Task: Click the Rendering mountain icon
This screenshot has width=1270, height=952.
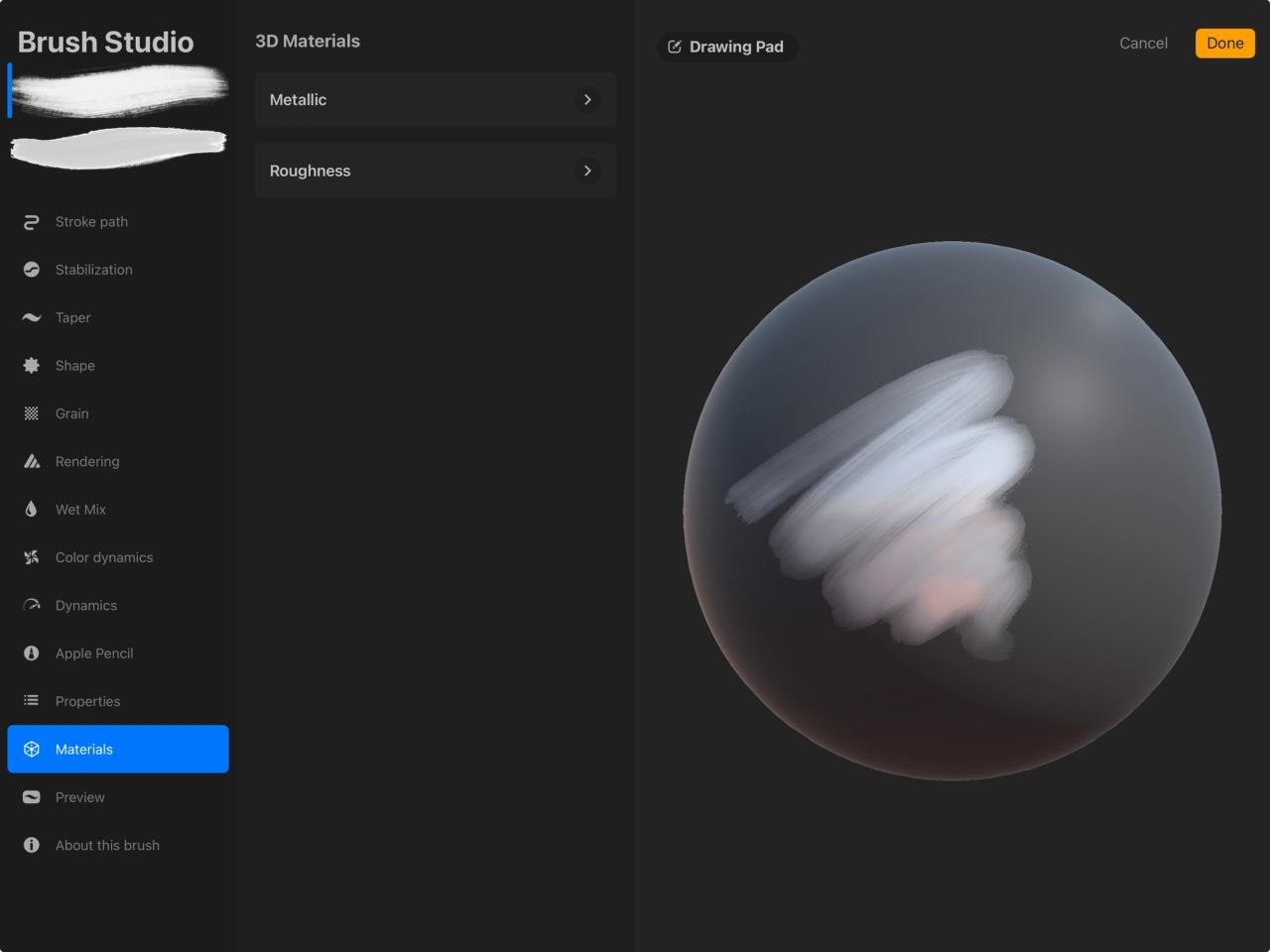Action: coord(32,461)
